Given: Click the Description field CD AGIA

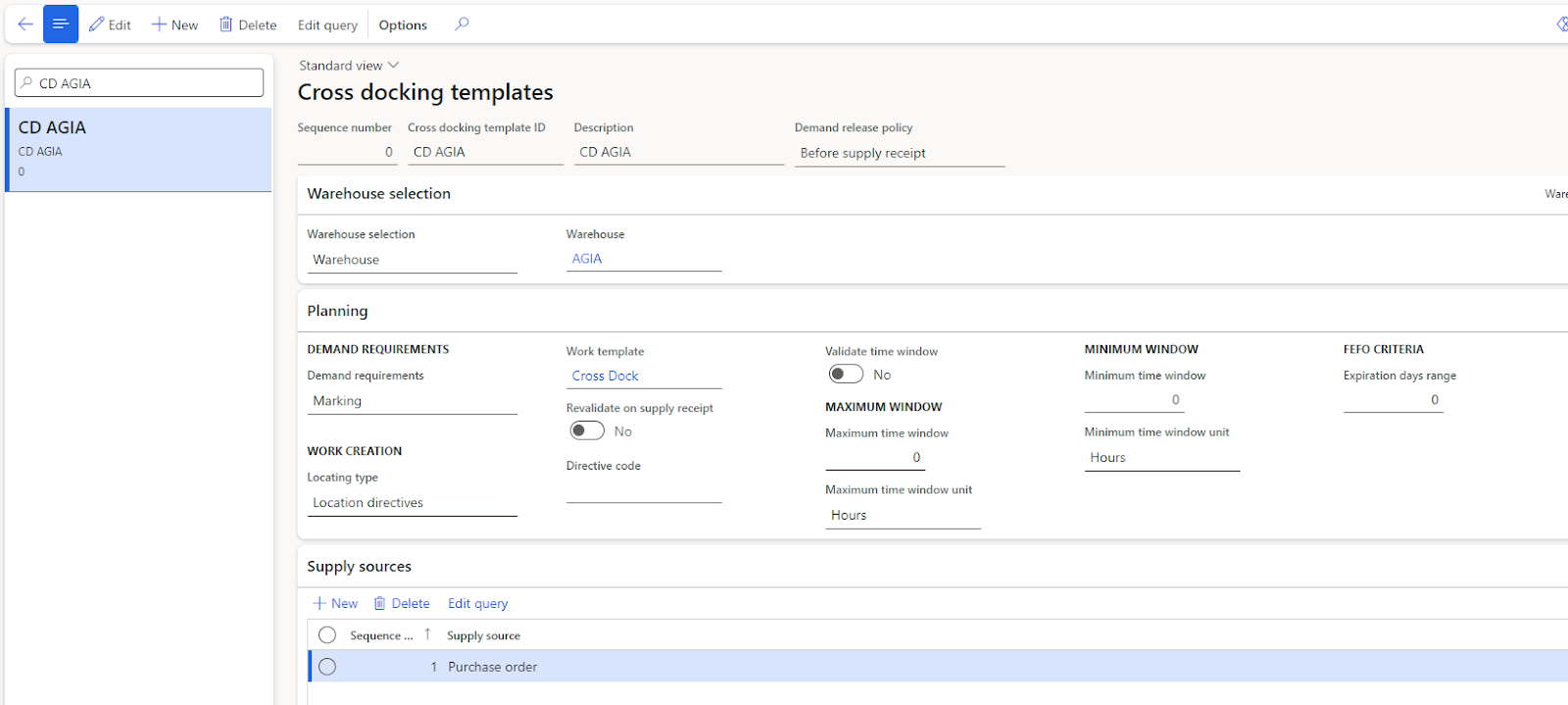Looking at the screenshot, I should click(x=678, y=152).
